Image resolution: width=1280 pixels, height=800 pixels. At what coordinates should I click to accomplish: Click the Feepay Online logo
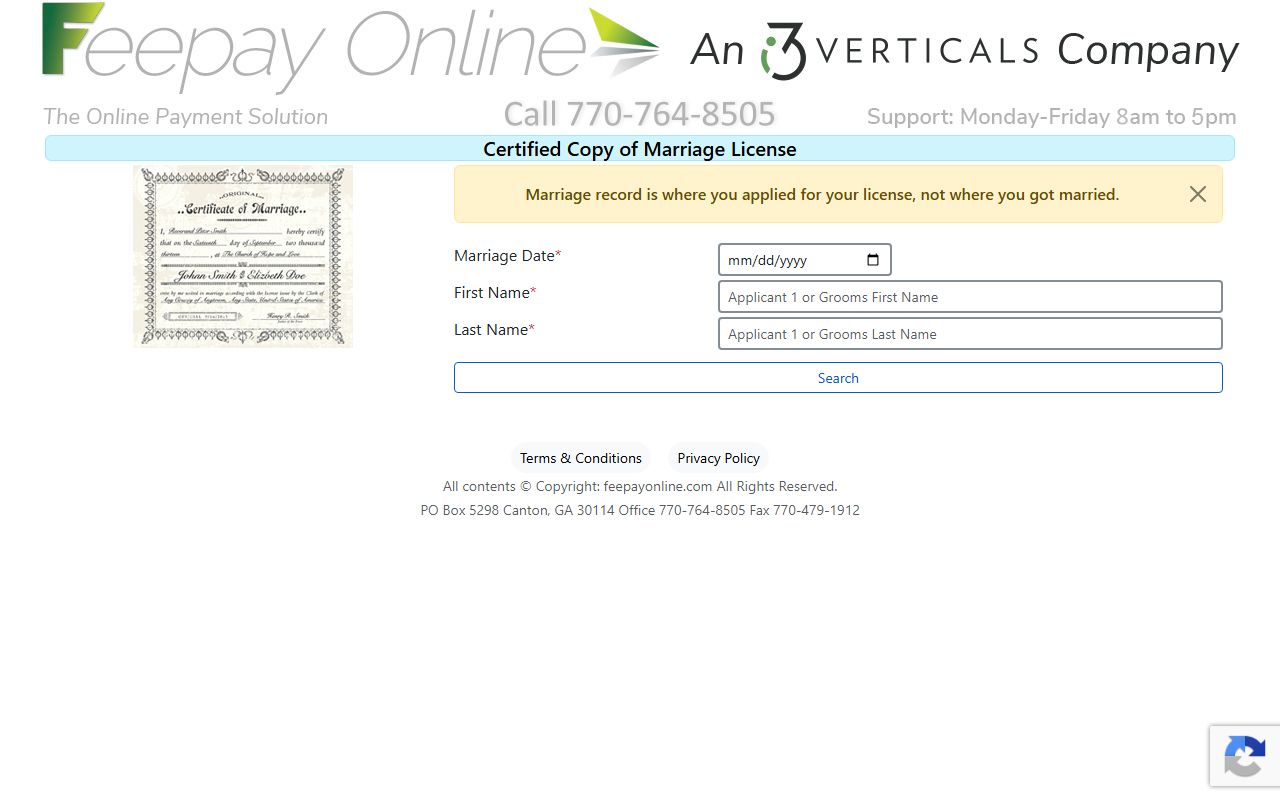pos(350,49)
